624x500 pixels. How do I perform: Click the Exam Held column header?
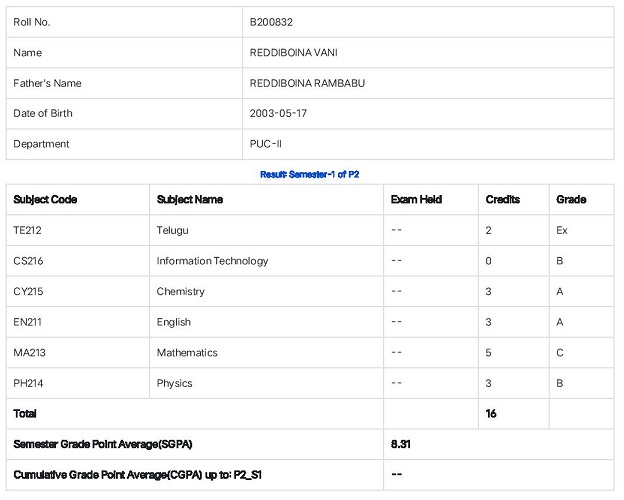416,199
